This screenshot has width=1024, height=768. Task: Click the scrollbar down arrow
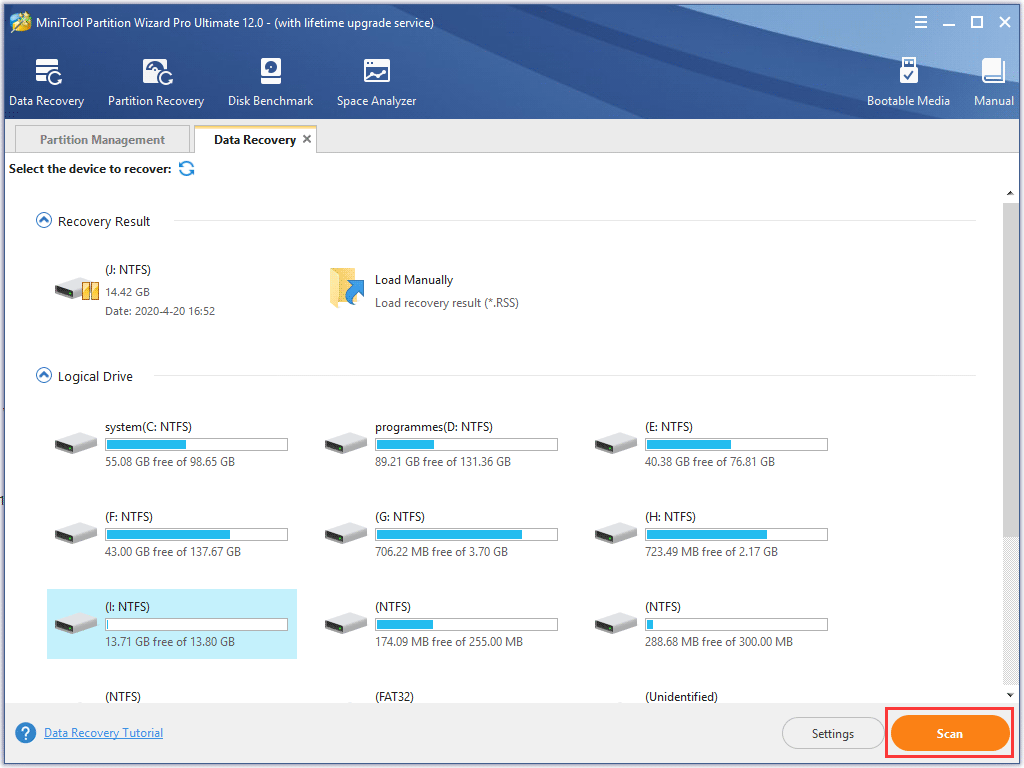1010,695
